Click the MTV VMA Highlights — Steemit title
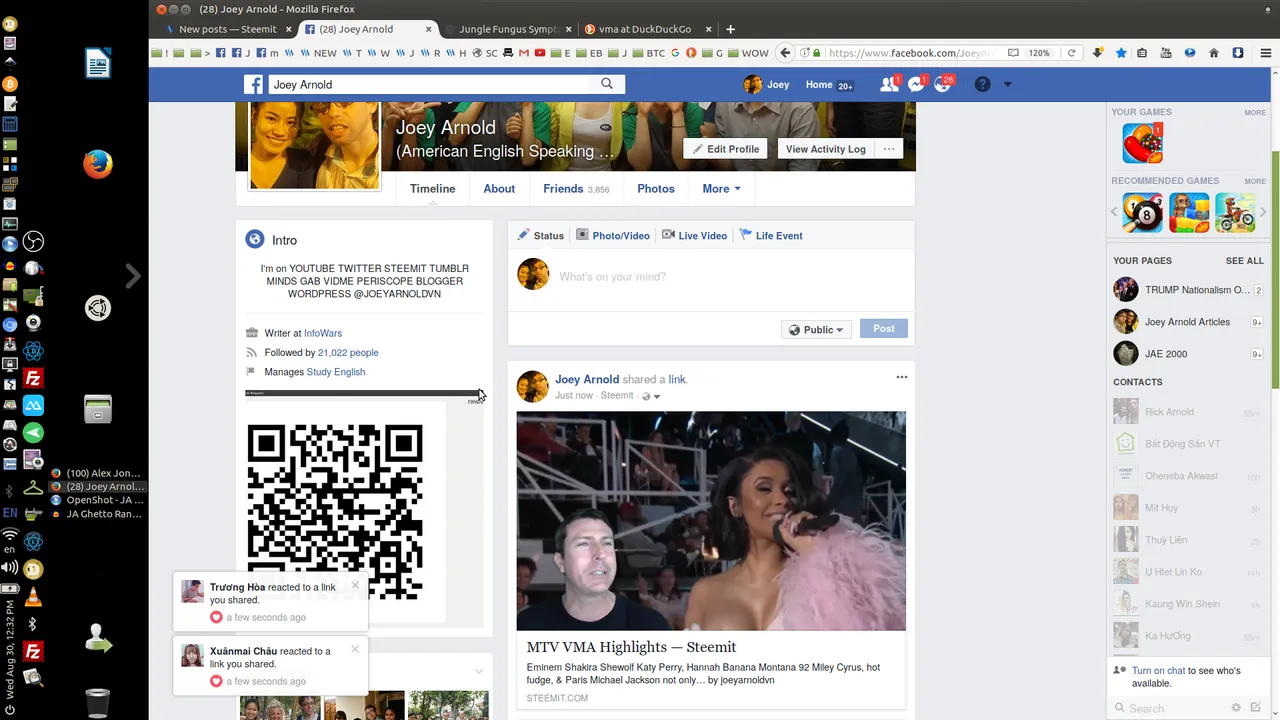The image size is (1280, 720). tap(631, 647)
